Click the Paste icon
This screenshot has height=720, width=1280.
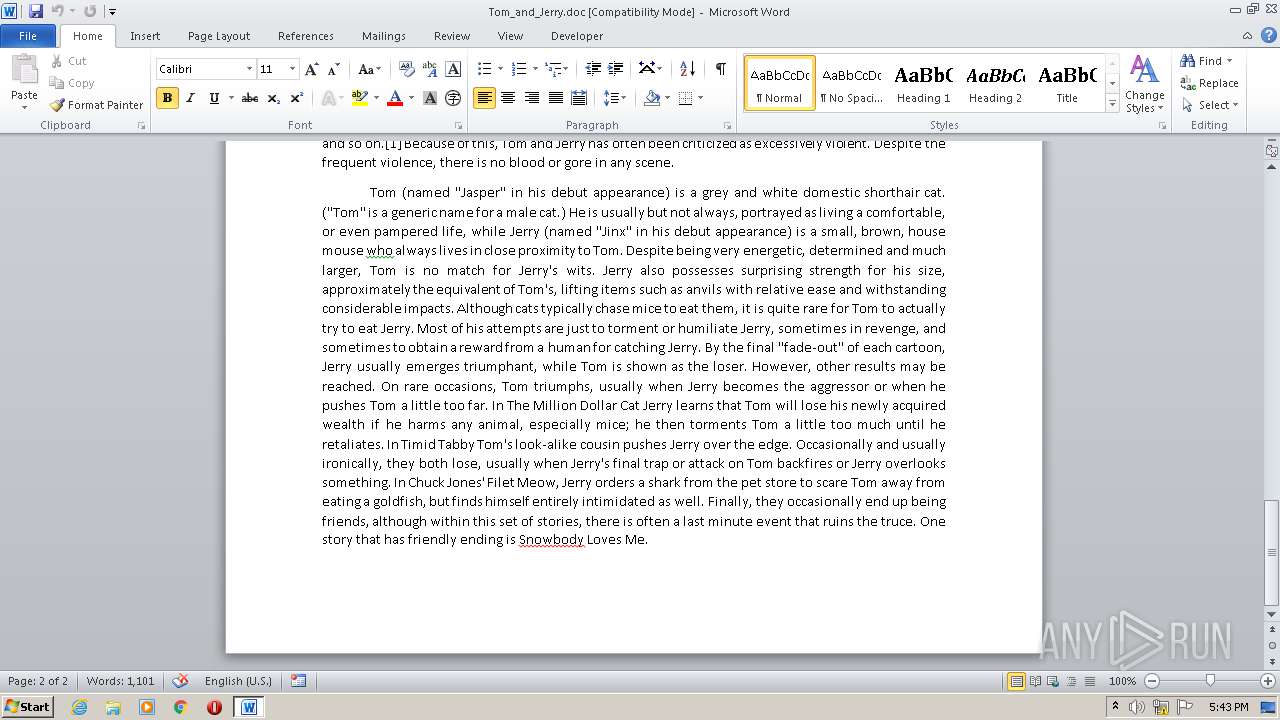(24, 69)
